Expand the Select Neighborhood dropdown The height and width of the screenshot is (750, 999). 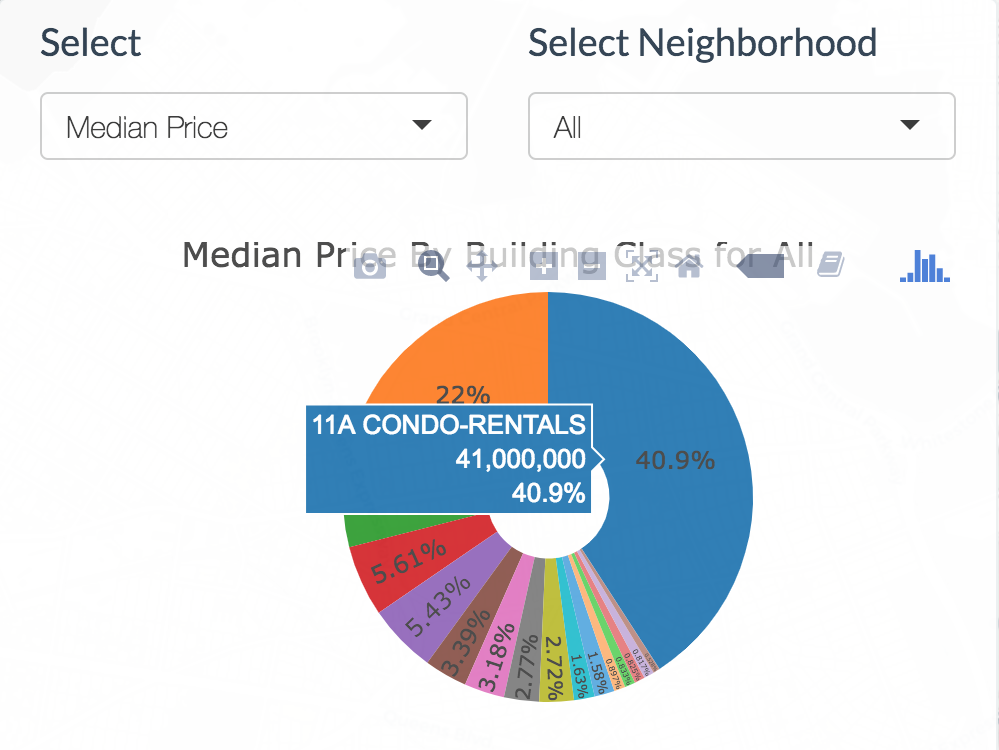741,127
